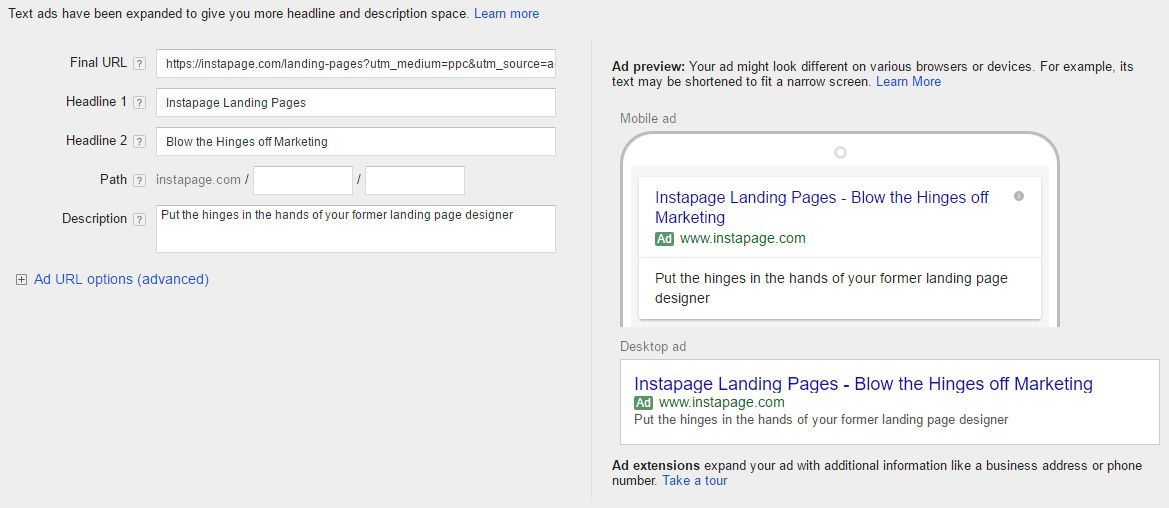1169x508 pixels.
Task: Click the help icon beside Headline 2
Action: point(139,141)
